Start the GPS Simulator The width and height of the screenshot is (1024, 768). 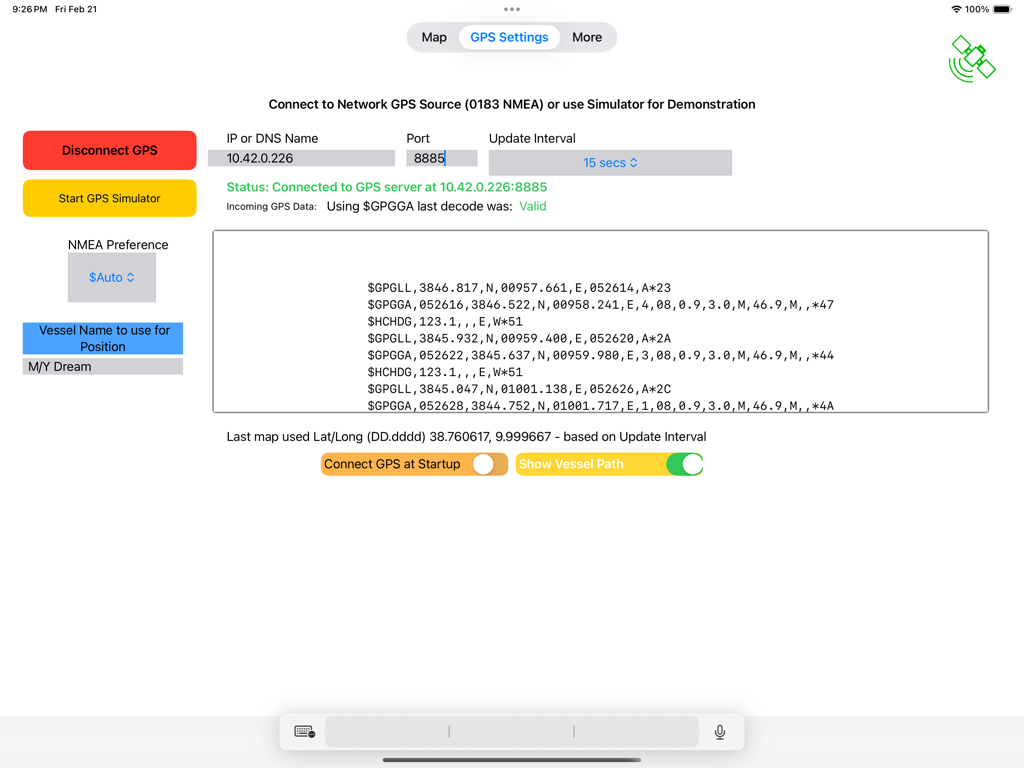coord(109,198)
